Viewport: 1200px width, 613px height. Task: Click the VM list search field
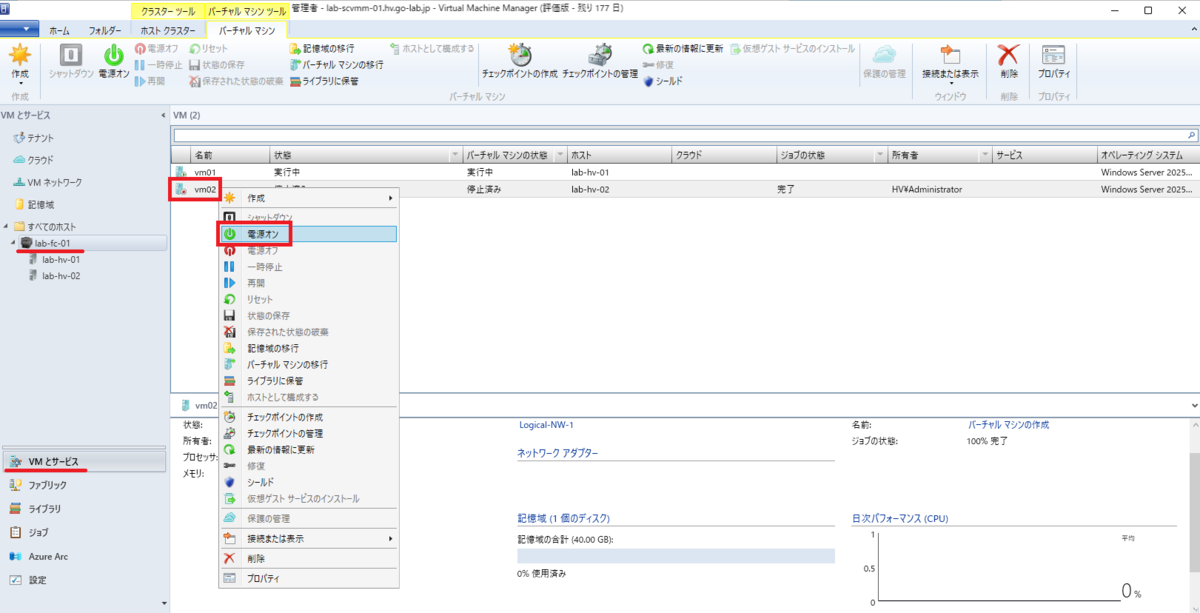click(679, 134)
